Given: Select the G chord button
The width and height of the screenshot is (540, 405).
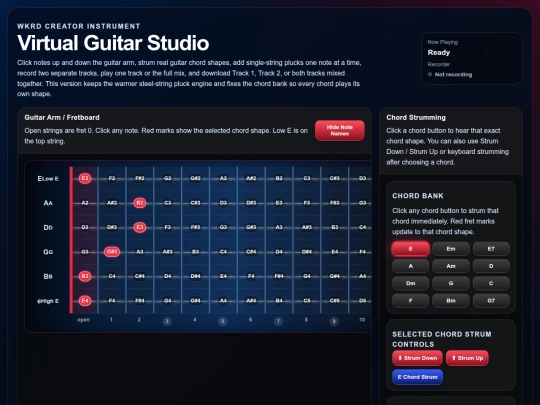Looking at the screenshot, I should (451, 283).
